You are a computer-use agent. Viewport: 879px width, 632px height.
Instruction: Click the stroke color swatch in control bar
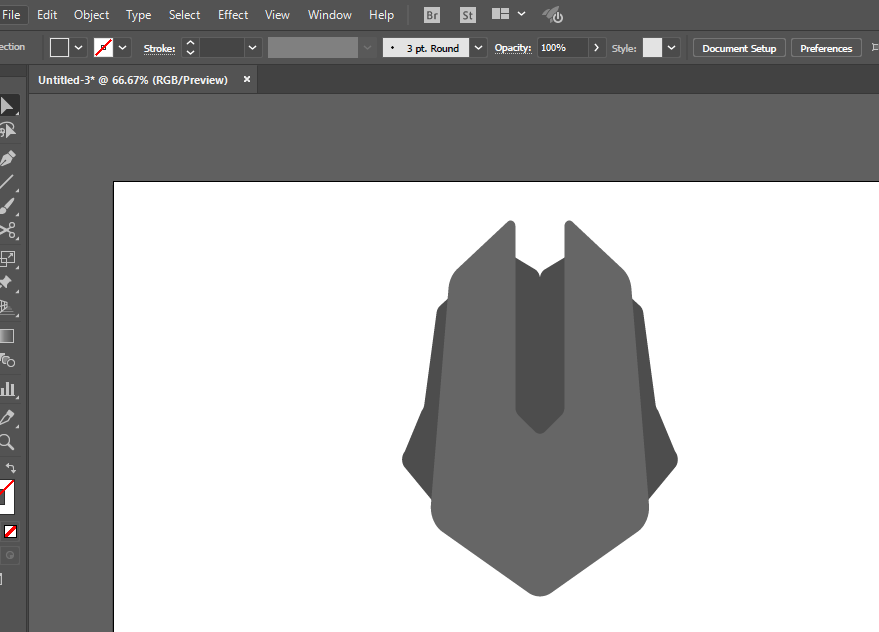(103, 48)
